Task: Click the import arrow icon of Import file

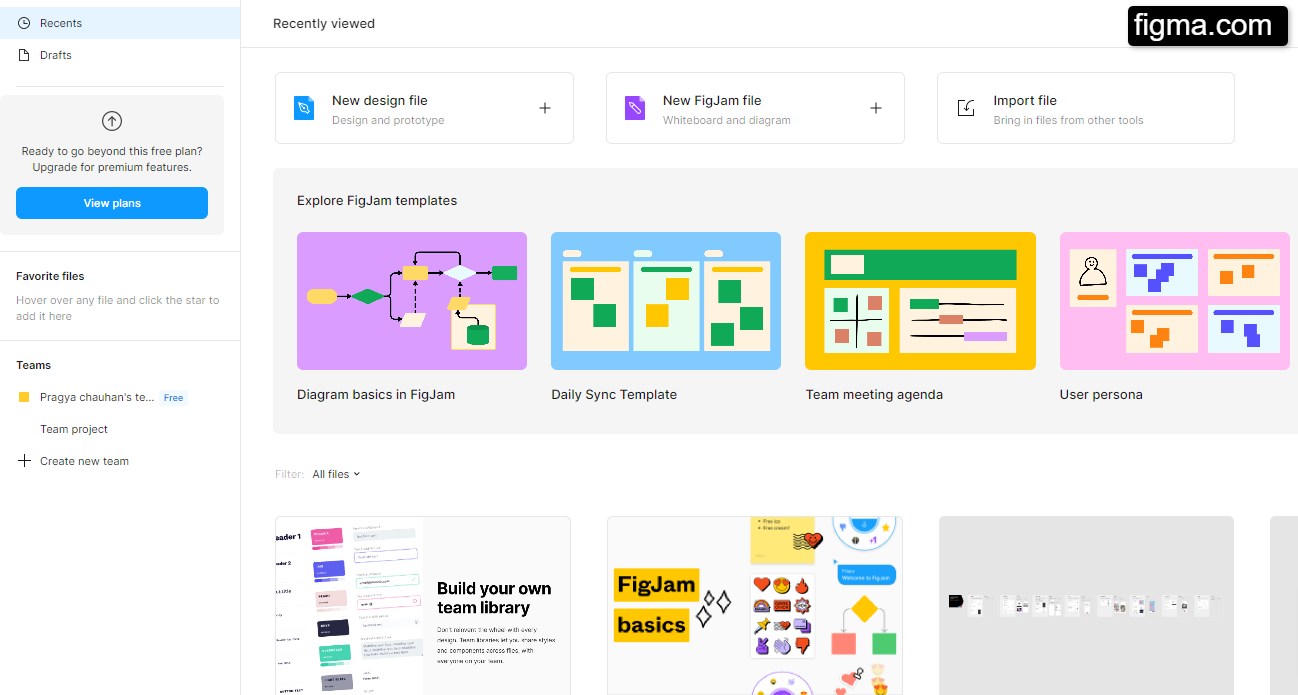Action: (x=966, y=108)
